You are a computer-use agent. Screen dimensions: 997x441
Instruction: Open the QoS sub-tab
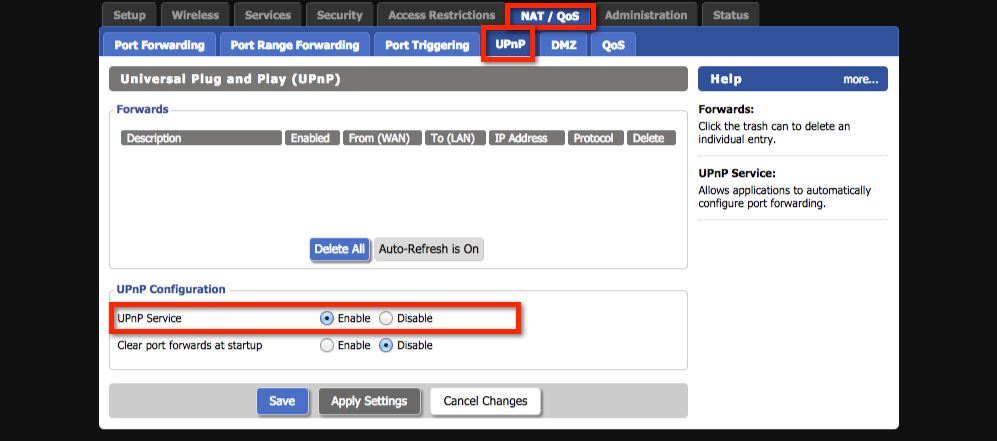613,45
